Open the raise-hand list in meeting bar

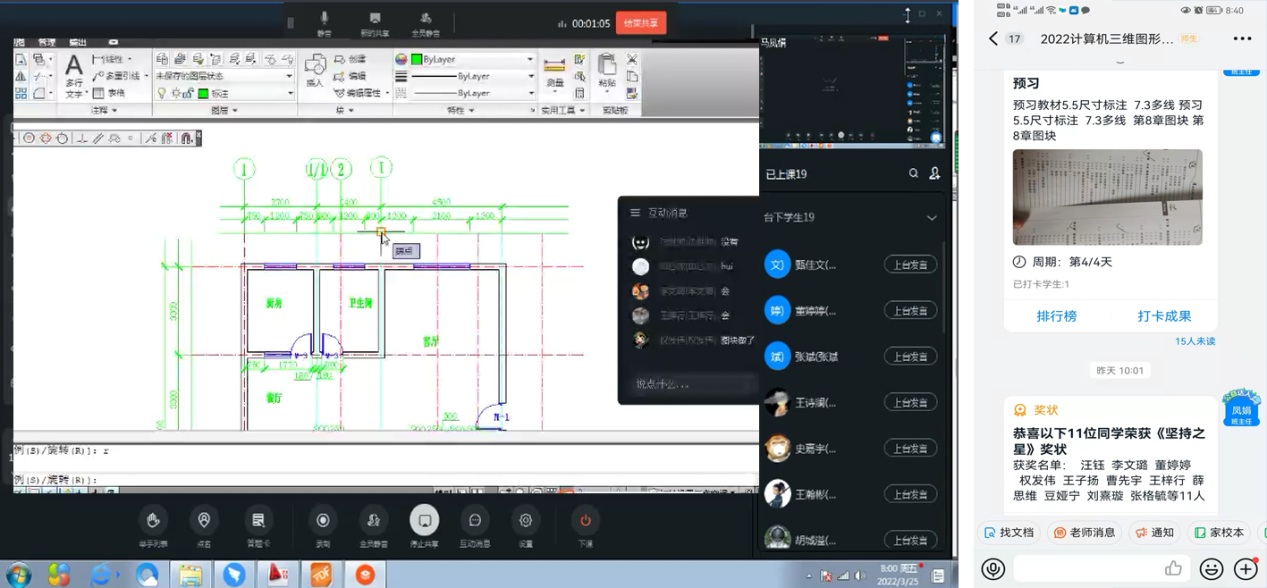[153, 525]
